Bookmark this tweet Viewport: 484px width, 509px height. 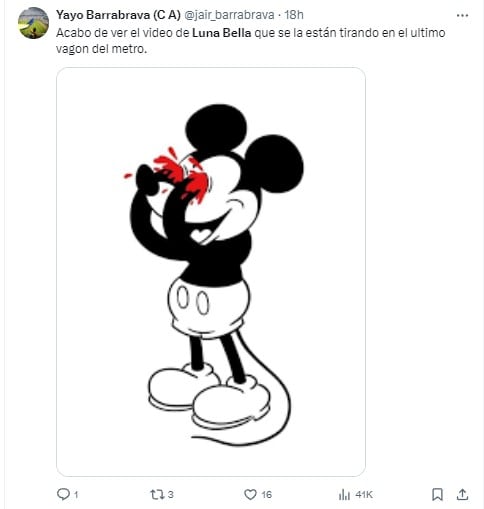pyautogui.click(x=437, y=494)
